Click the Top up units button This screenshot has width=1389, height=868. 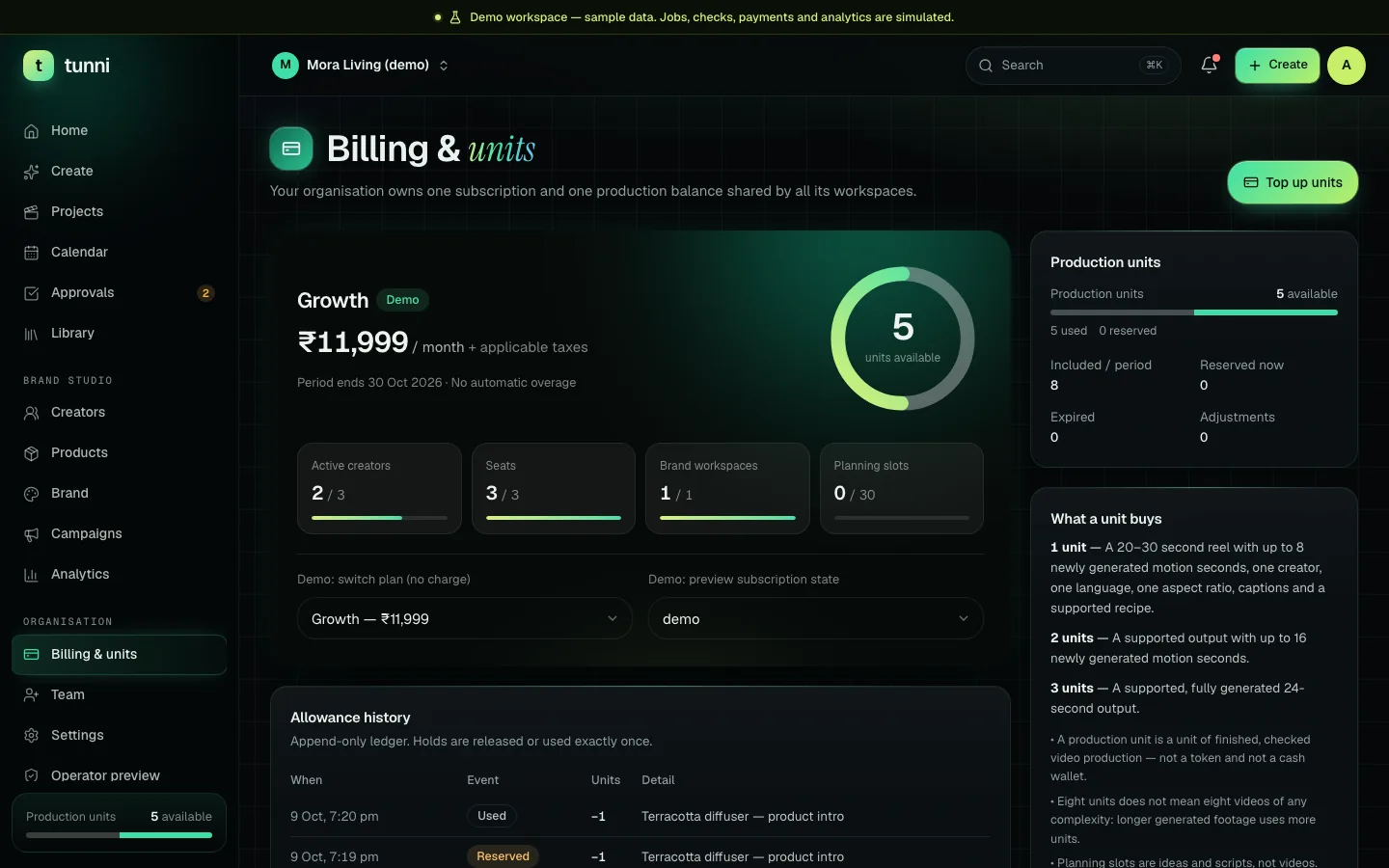click(x=1293, y=182)
